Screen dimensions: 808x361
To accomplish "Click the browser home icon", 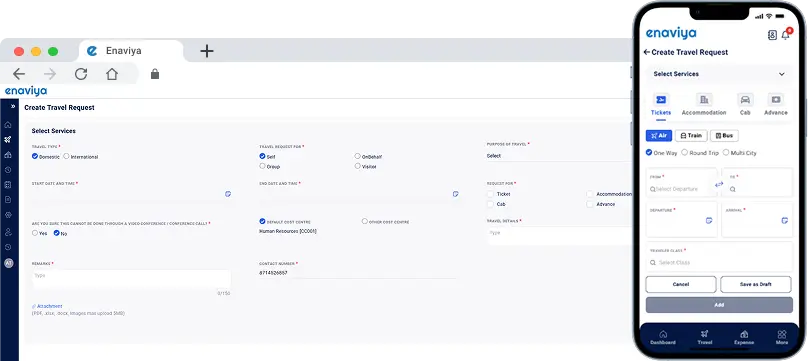I will pos(112,74).
